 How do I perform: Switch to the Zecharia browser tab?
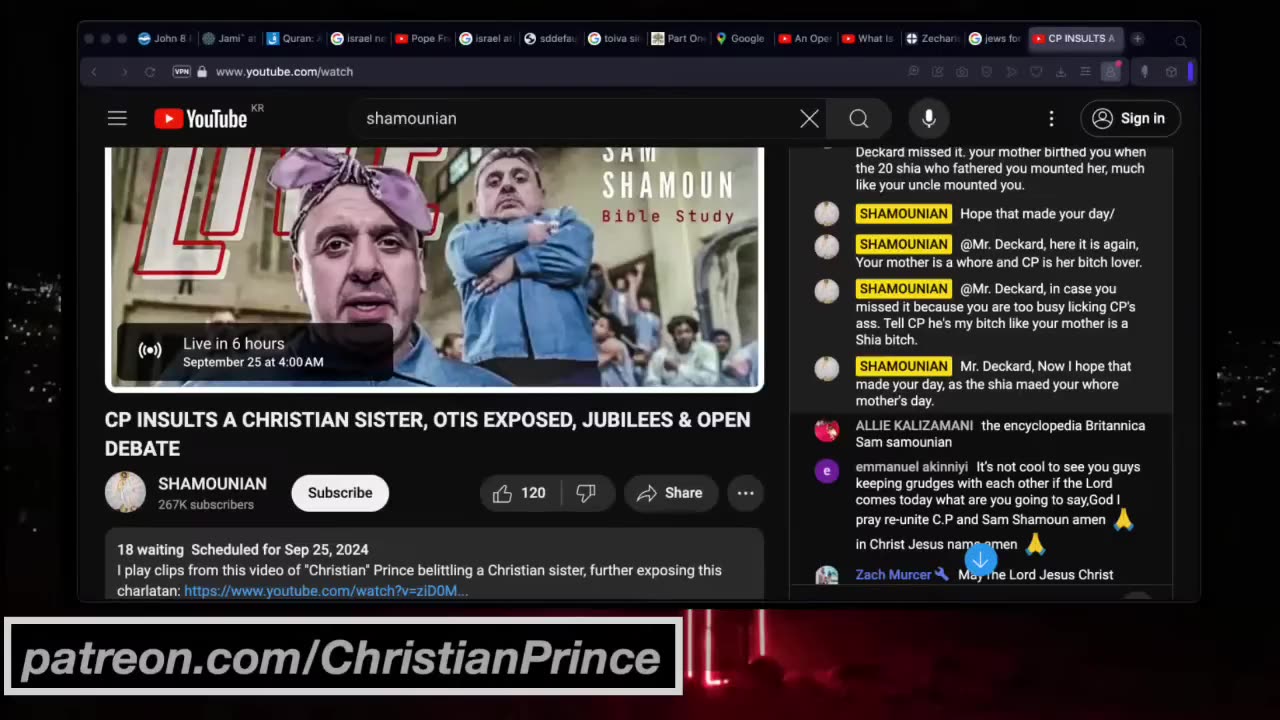pos(933,38)
